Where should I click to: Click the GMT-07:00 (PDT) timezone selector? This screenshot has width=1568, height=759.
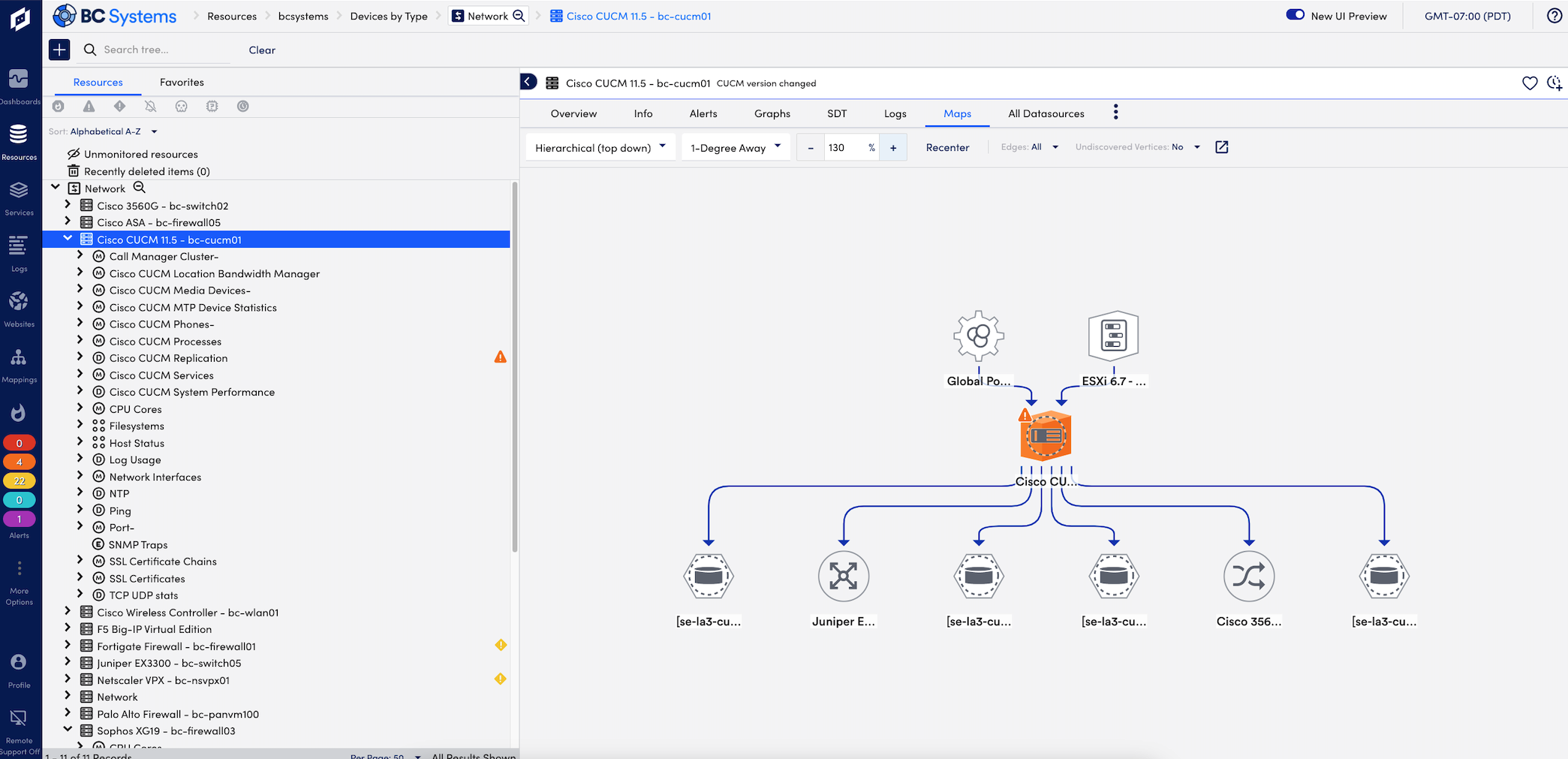coord(1467,16)
